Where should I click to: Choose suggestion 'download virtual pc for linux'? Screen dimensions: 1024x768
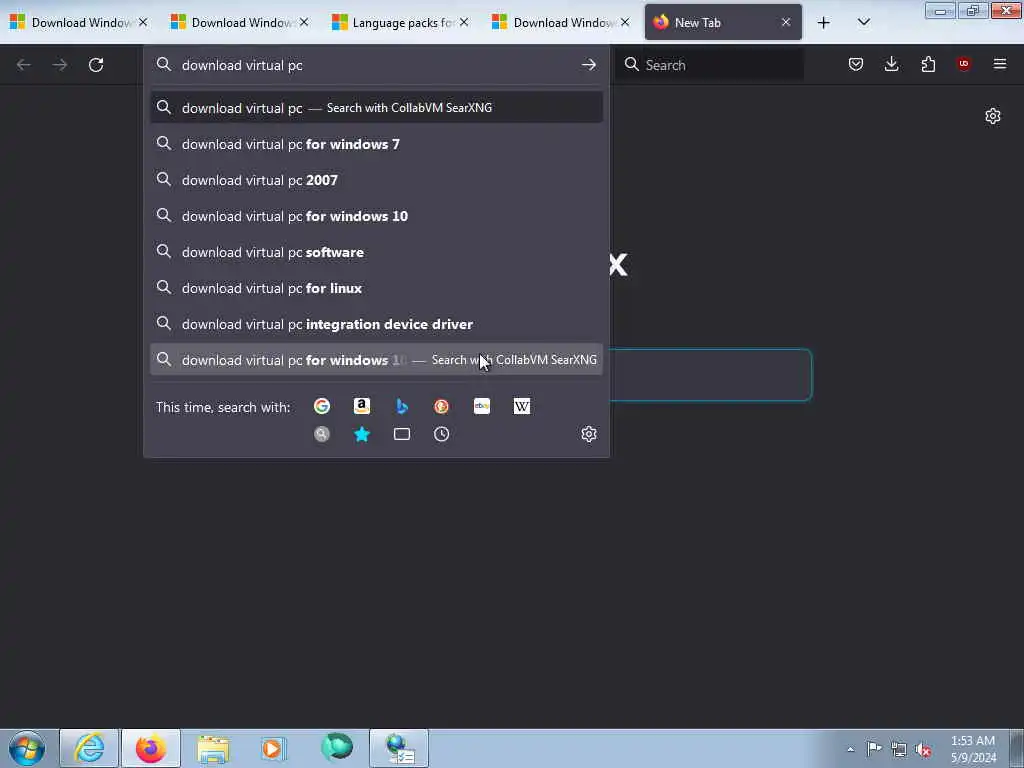376,287
